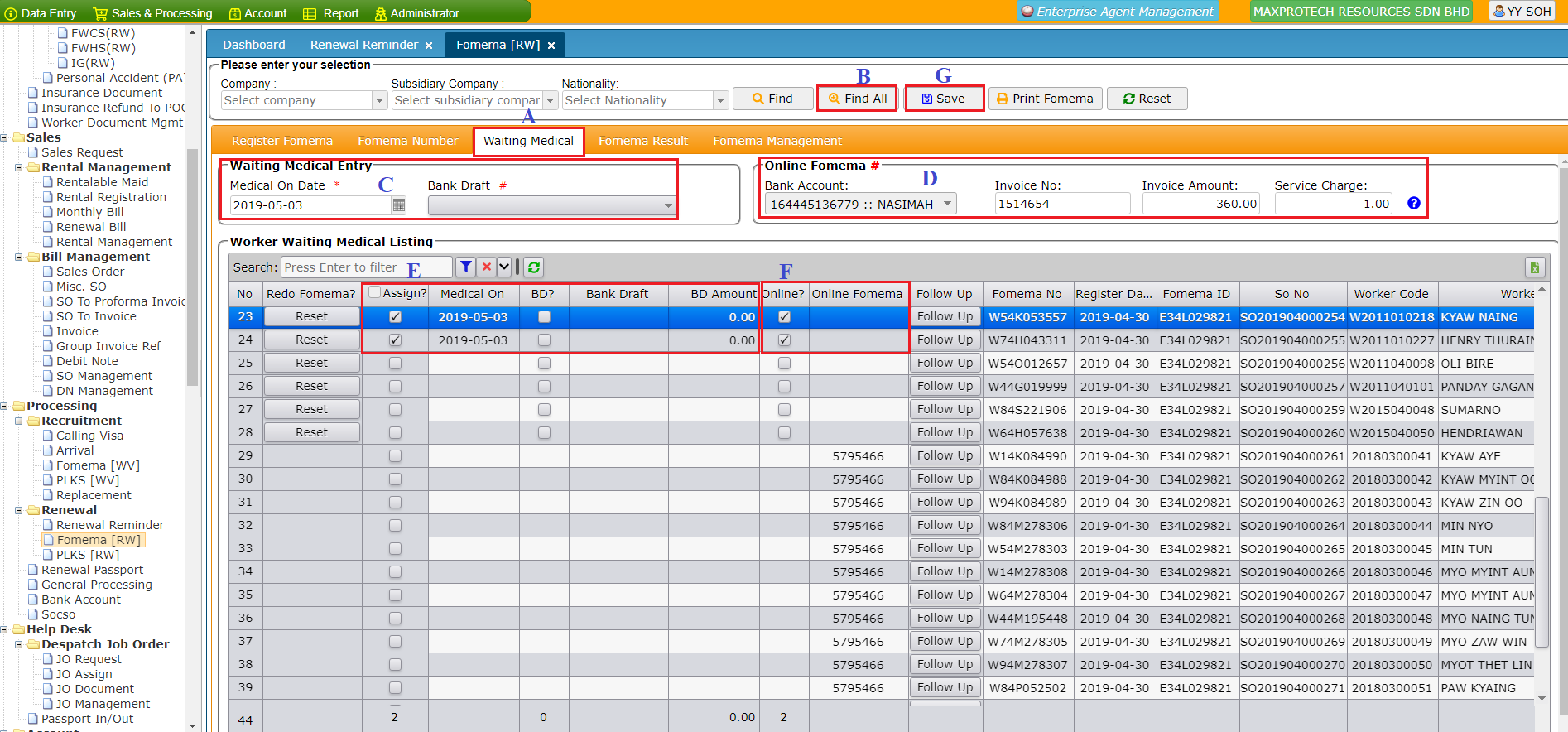Click the navigation tree scrollbar thumb
Screen dimensions: 1568x732
pos(192,267)
